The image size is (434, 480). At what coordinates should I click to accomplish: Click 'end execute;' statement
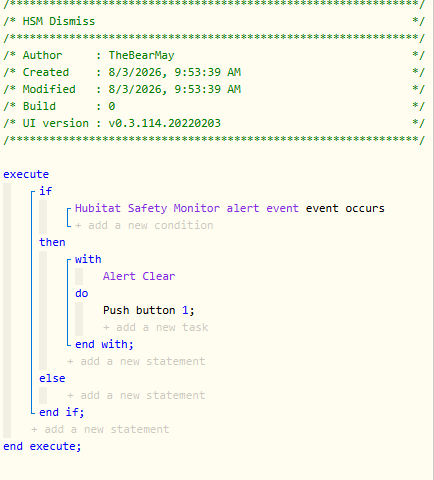pyautogui.click(x=42, y=446)
